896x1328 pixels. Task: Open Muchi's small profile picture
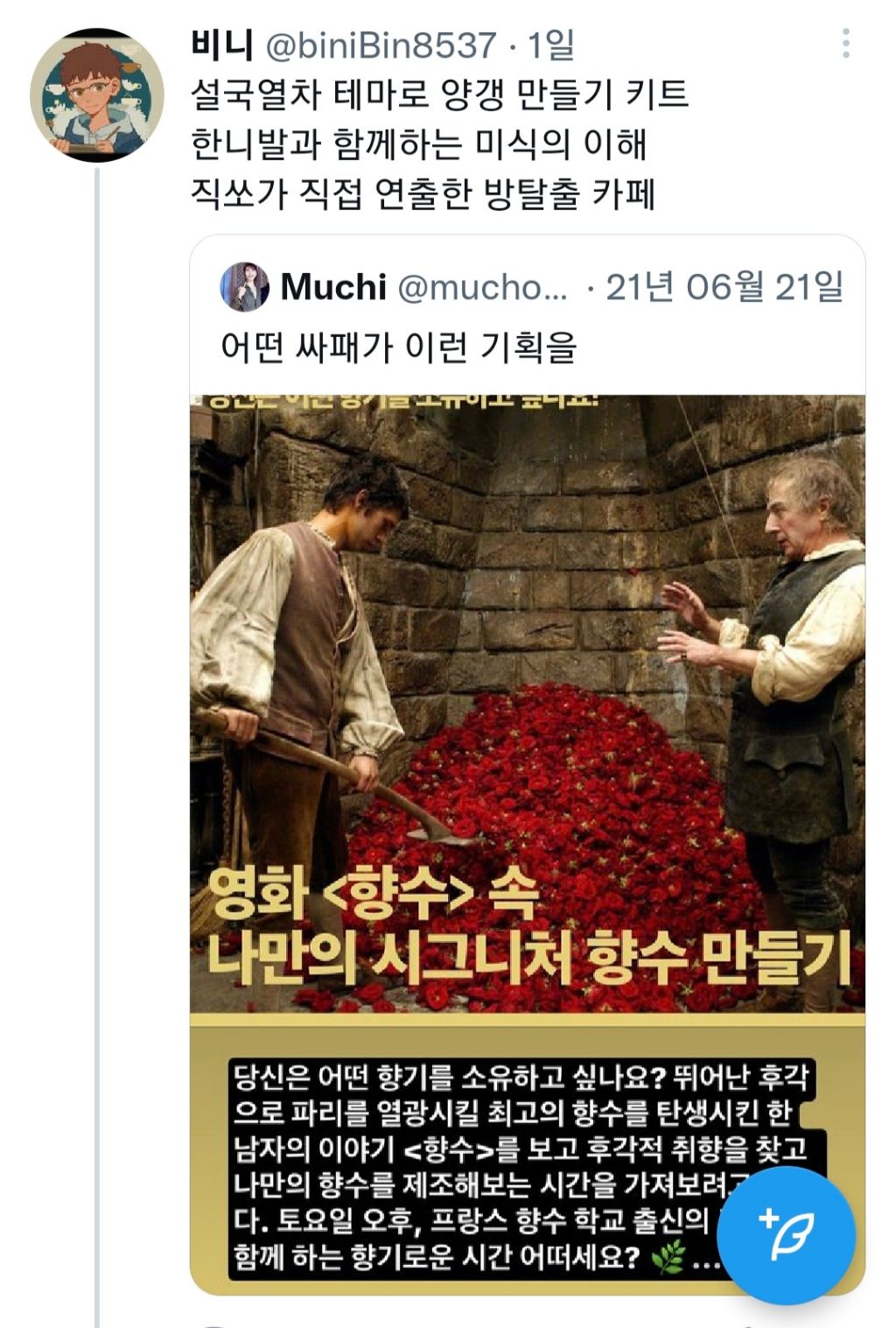pyautogui.click(x=244, y=287)
